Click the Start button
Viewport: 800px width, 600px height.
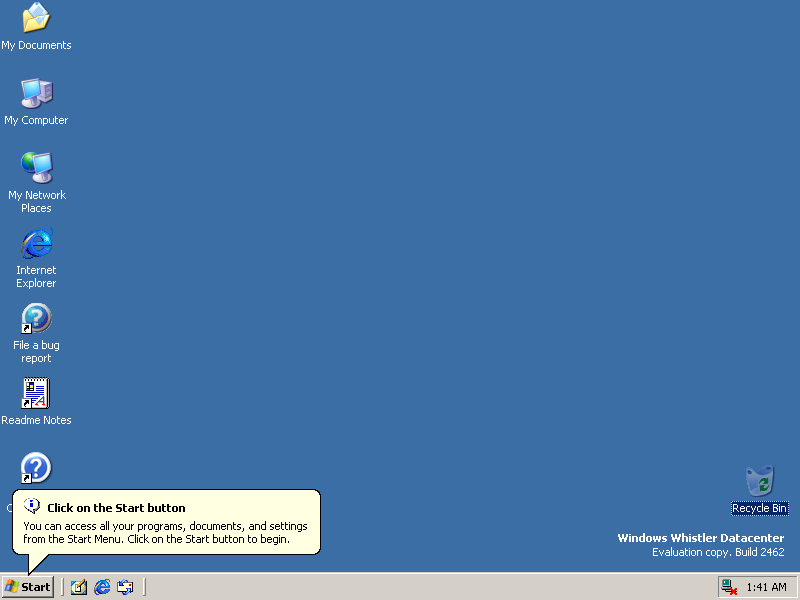point(27,587)
